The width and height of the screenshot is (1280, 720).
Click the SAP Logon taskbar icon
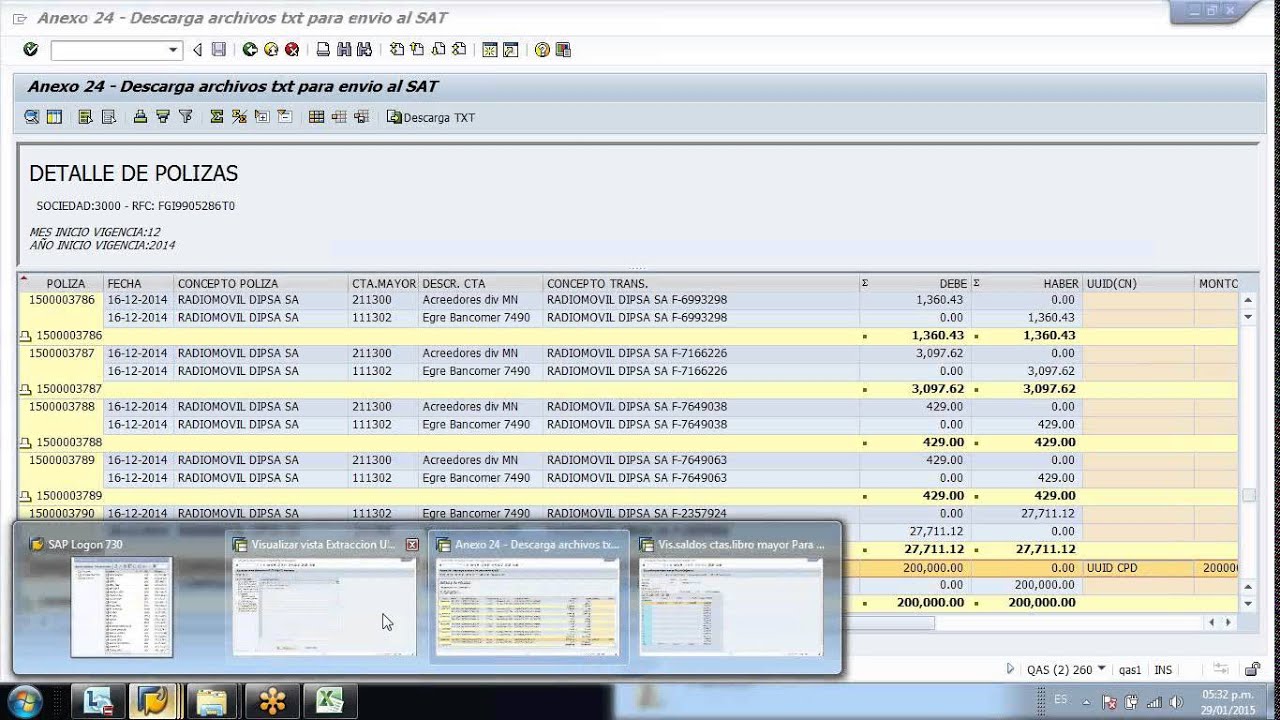point(152,701)
